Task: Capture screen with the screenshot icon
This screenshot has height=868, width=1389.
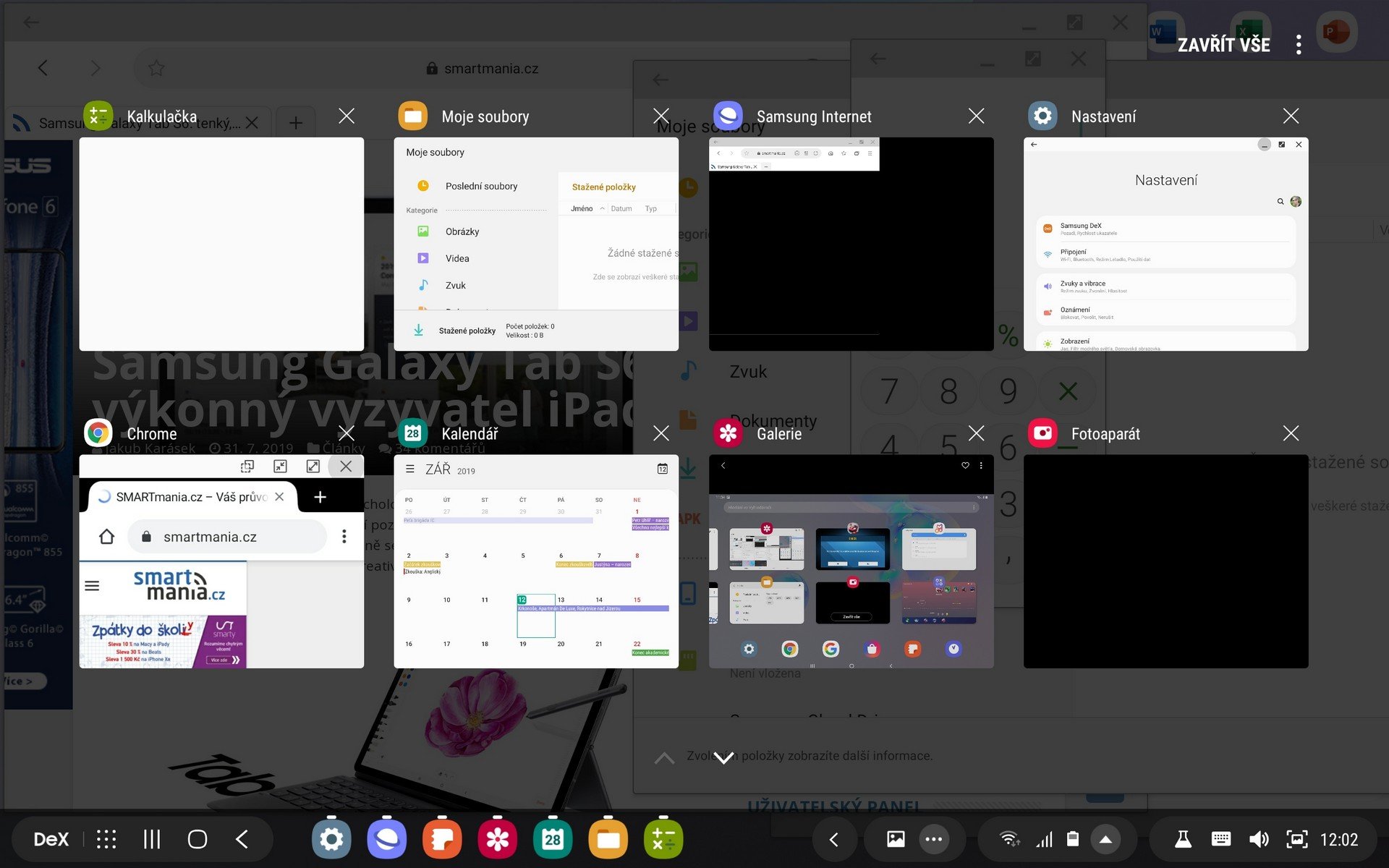Action: click(1296, 839)
